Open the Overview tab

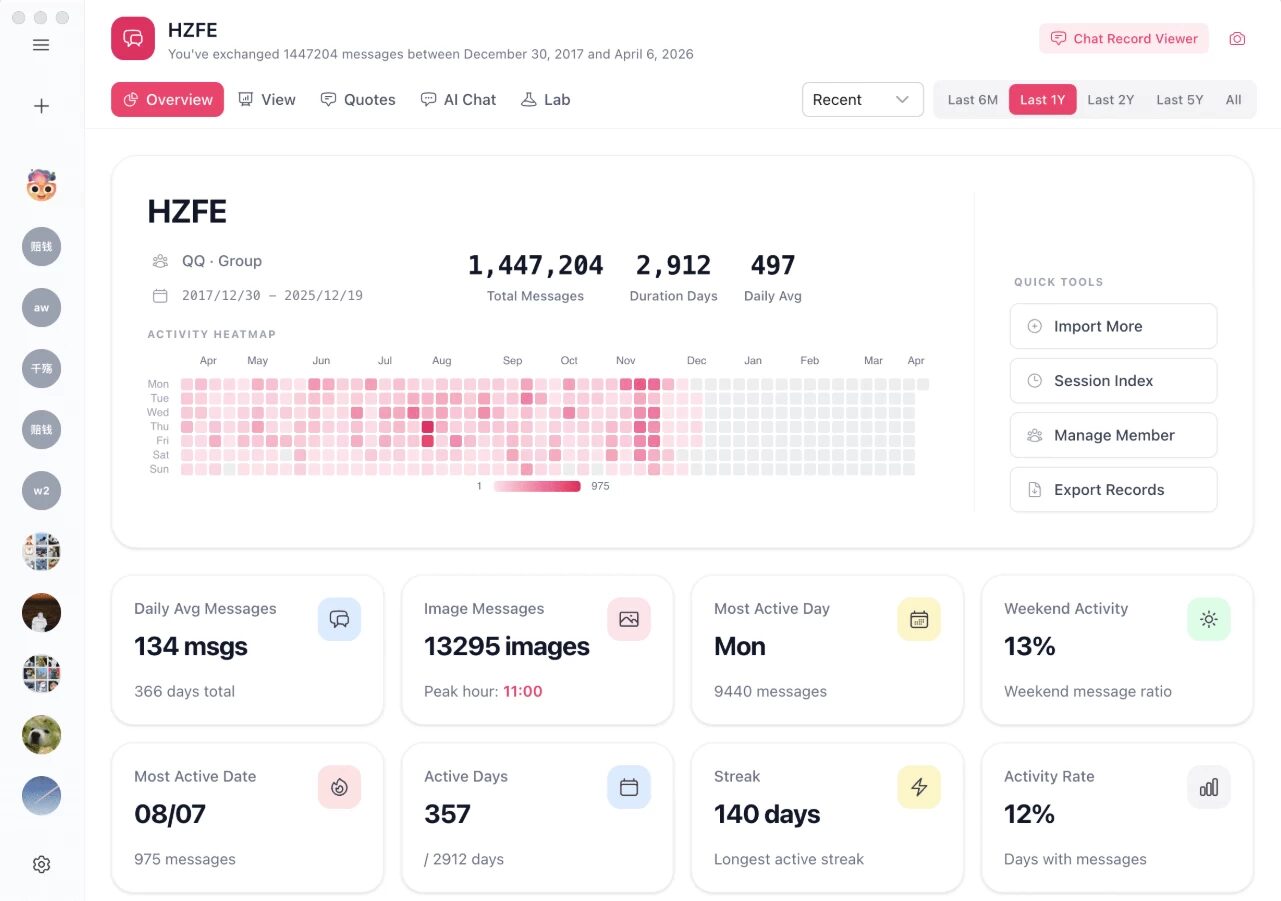tap(167, 100)
